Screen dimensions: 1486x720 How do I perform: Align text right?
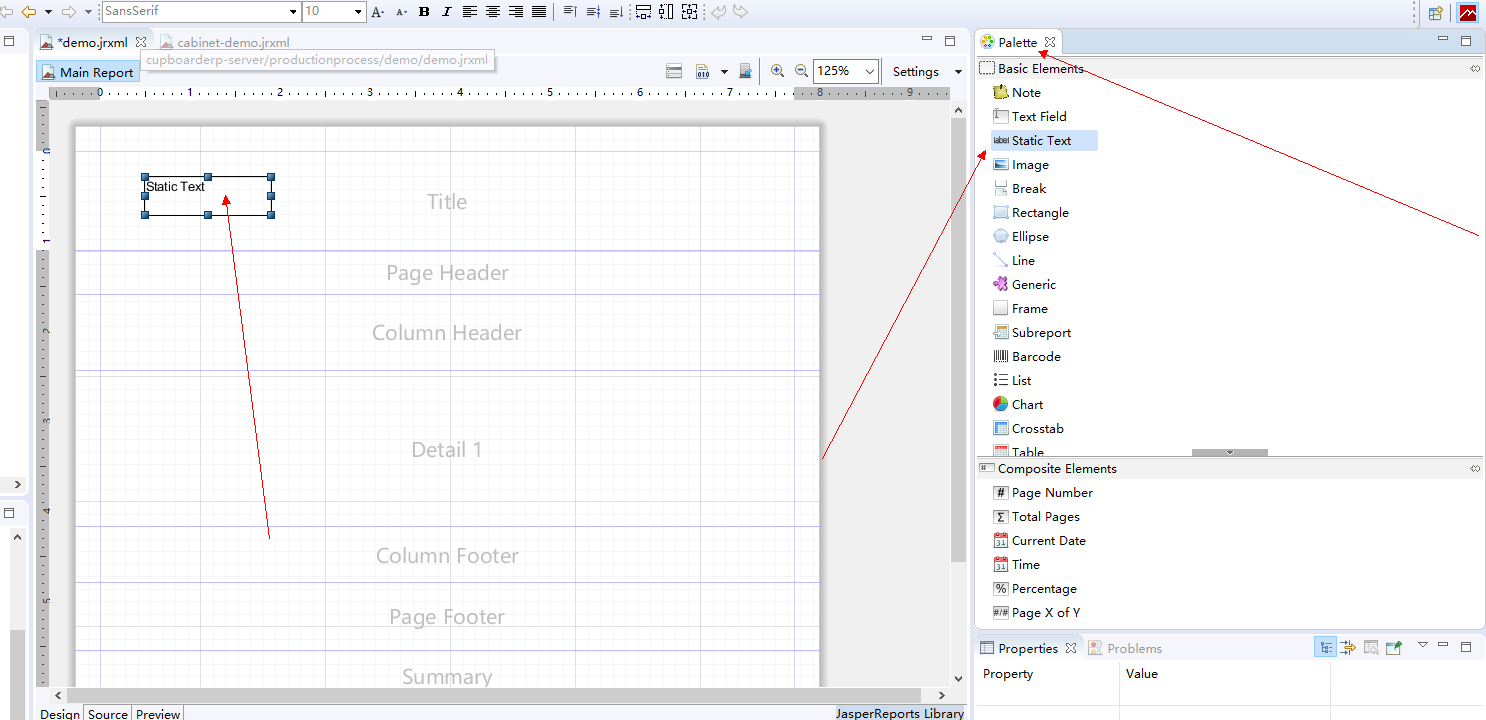pyautogui.click(x=516, y=12)
